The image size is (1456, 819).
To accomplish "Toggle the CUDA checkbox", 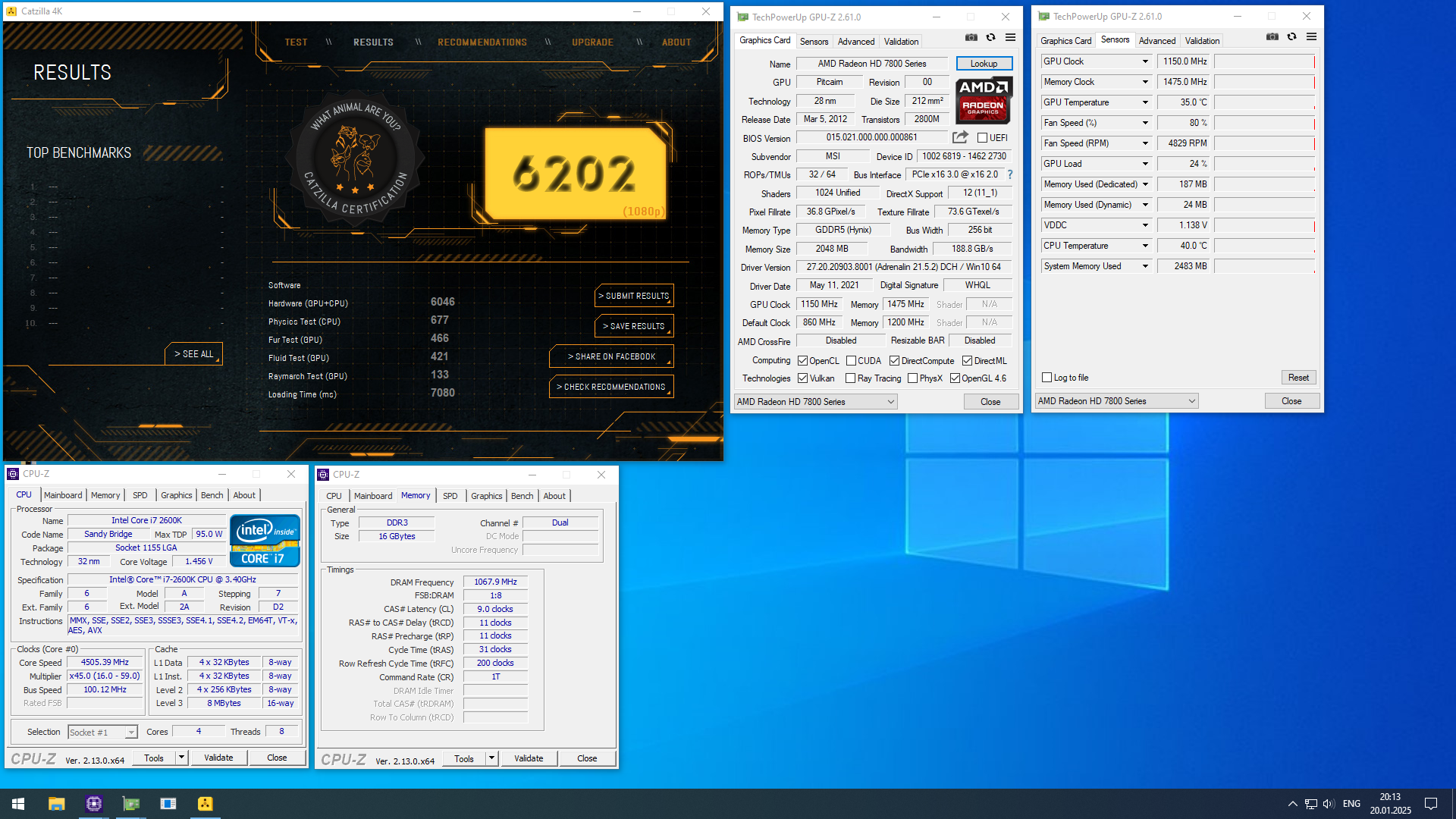I will tap(851, 361).
